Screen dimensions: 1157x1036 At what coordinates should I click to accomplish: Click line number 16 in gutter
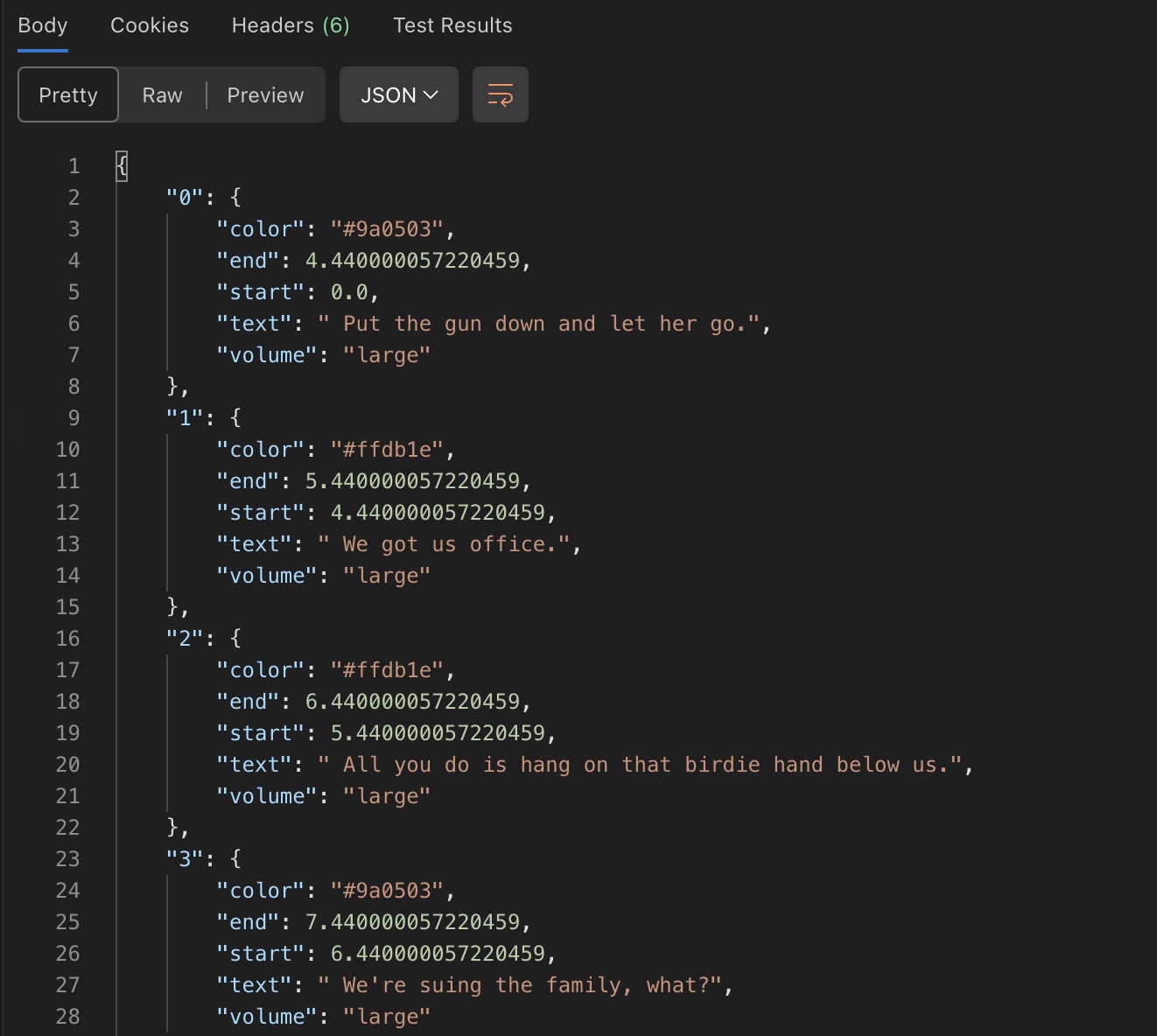[67, 639]
